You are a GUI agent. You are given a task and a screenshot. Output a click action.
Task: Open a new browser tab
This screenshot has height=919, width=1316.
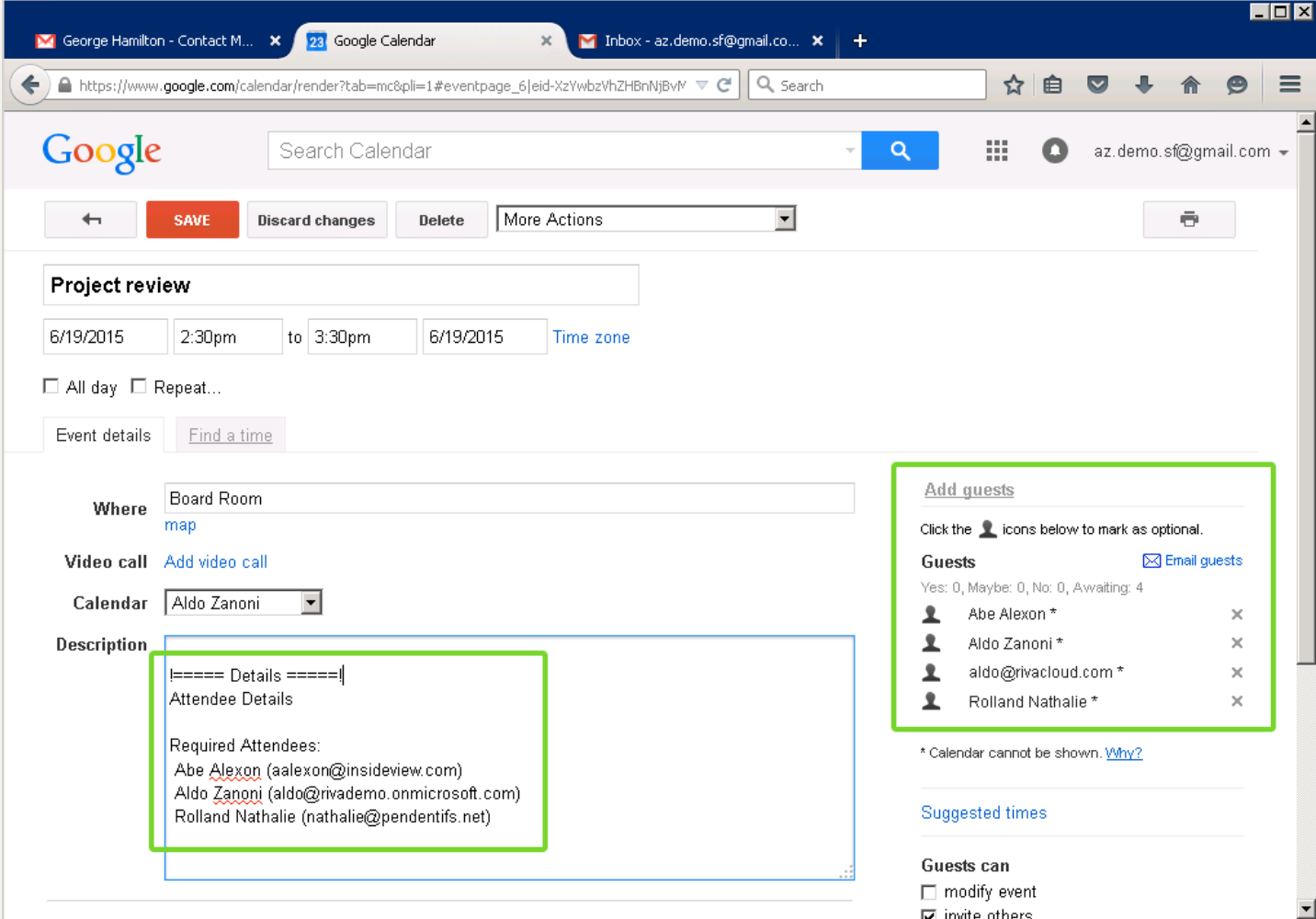[x=860, y=40]
